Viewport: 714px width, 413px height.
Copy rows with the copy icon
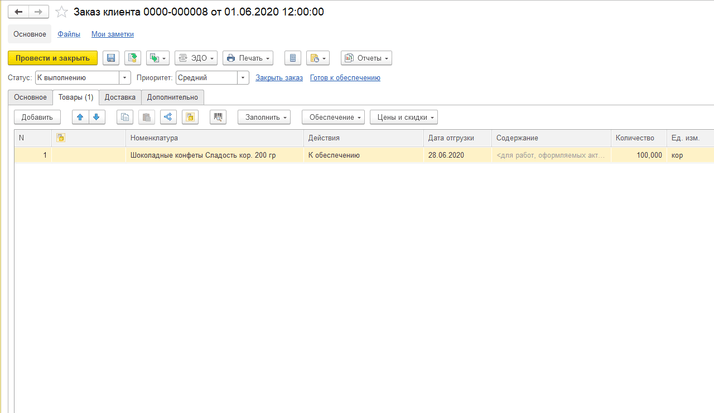point(125,117)
